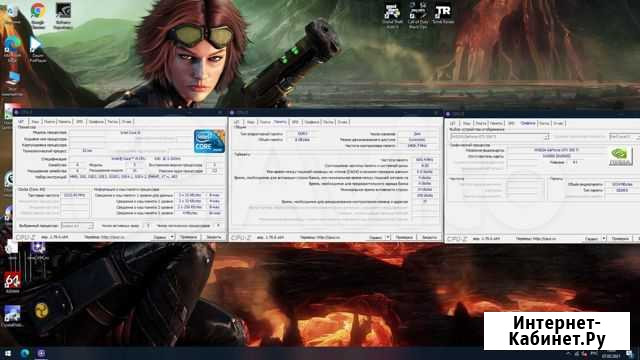Click middle CPU-Z window's title bar icon
Viewport: 640px width, 360px height.
[x=233, y=113]
